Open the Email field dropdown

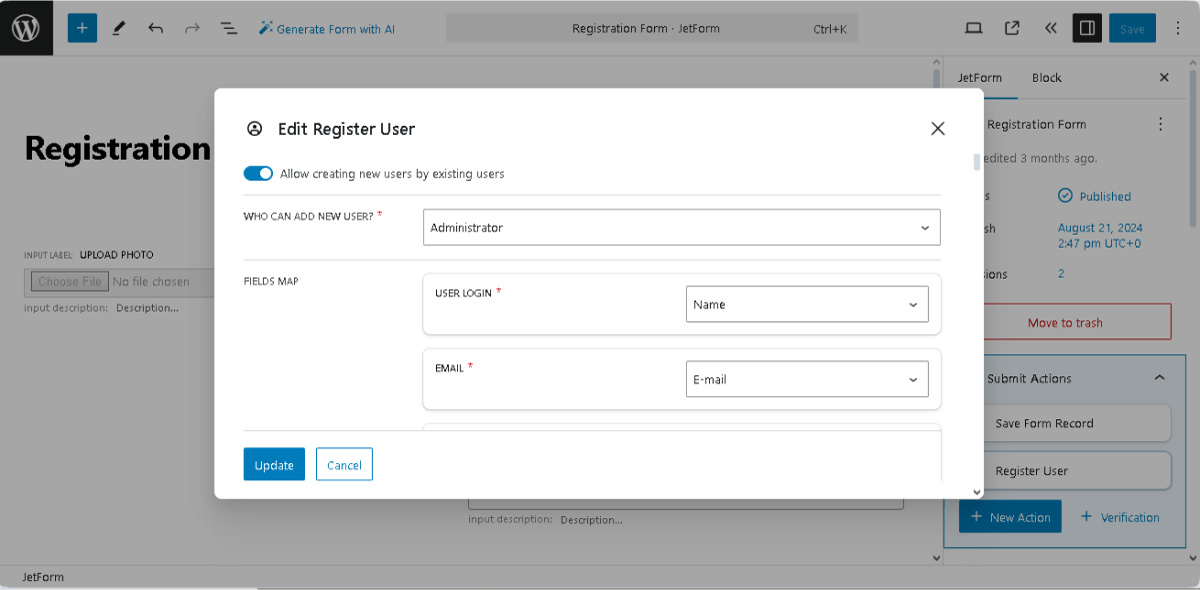coord(807,379)
